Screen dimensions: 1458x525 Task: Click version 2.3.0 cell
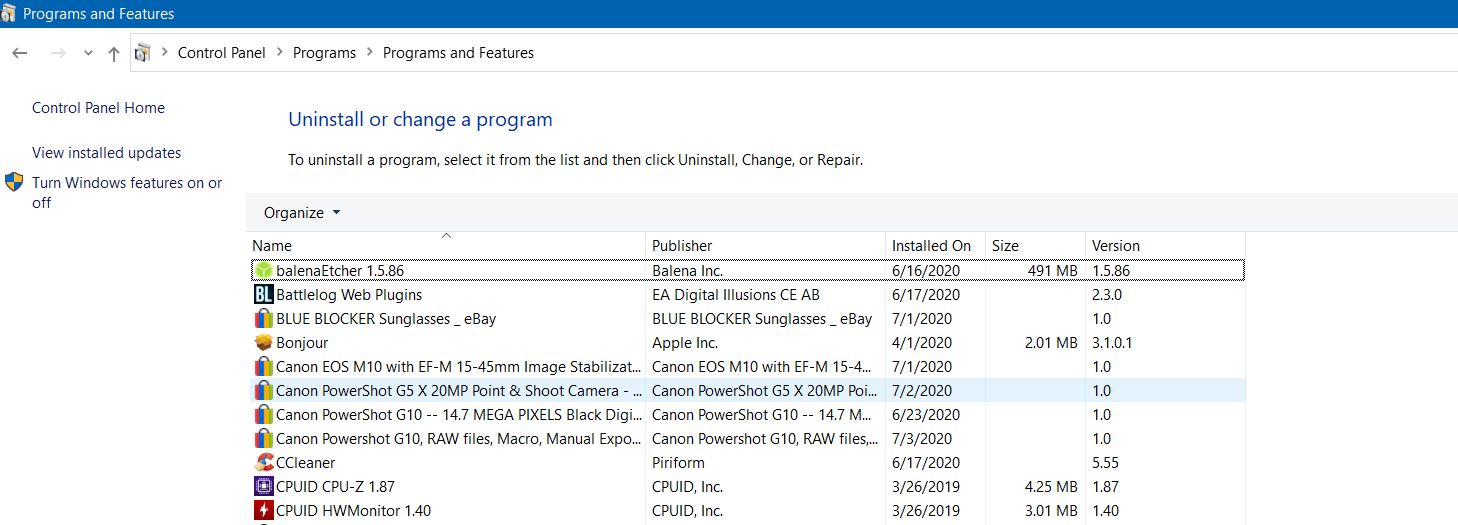(x=1107, y=294)
